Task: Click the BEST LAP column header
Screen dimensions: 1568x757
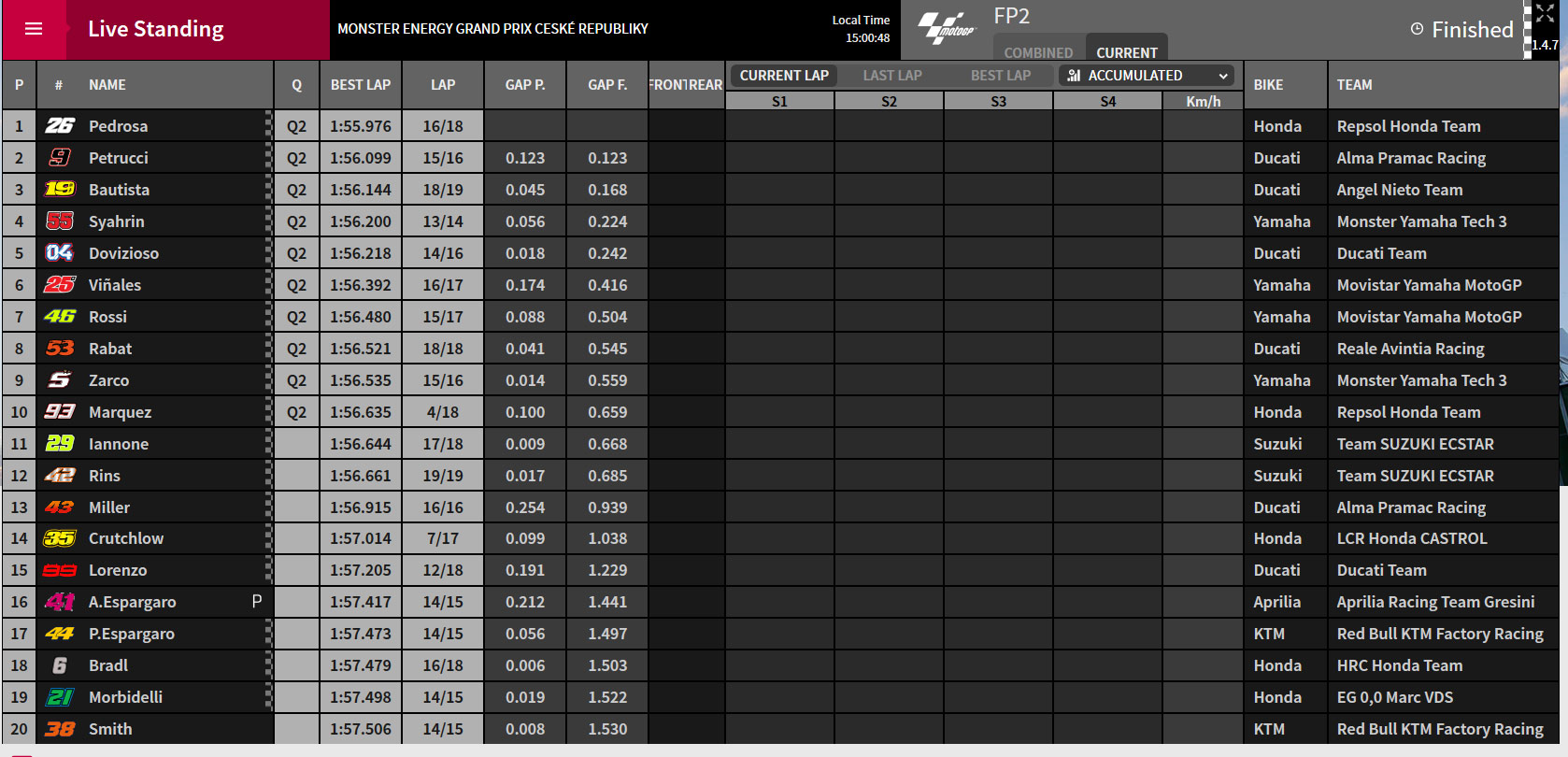Action: 361,85
